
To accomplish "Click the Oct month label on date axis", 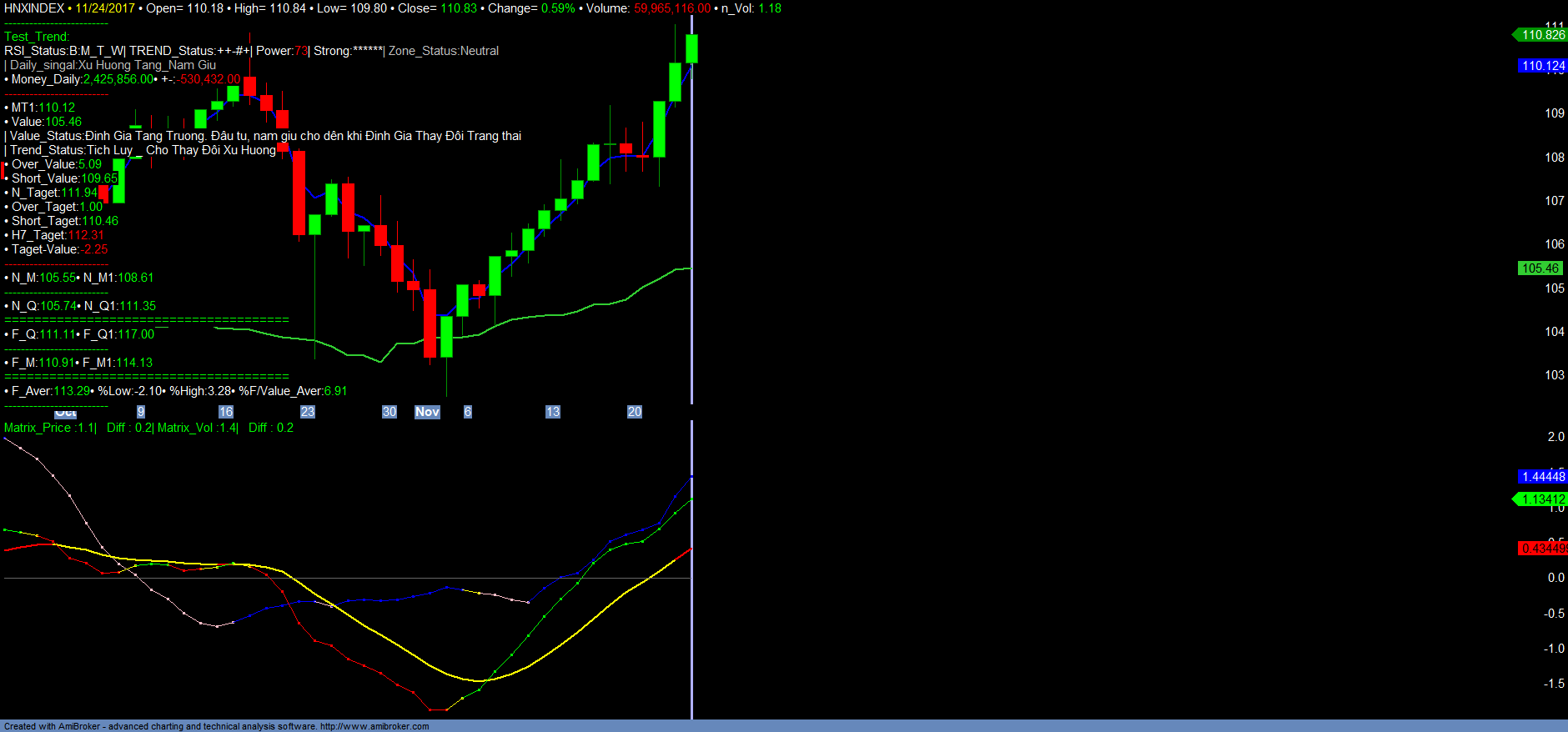I will pyautogui.click(x=65, y=413).
